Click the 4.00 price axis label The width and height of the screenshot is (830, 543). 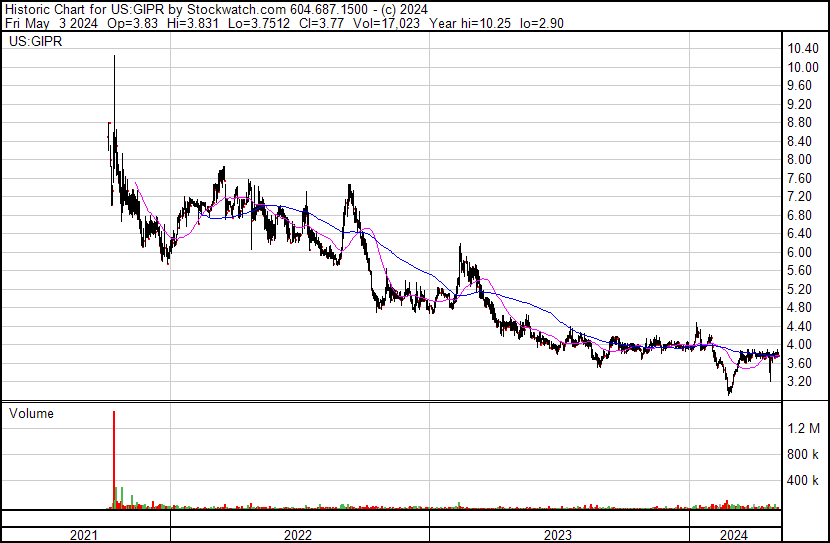tap(800, 345)
